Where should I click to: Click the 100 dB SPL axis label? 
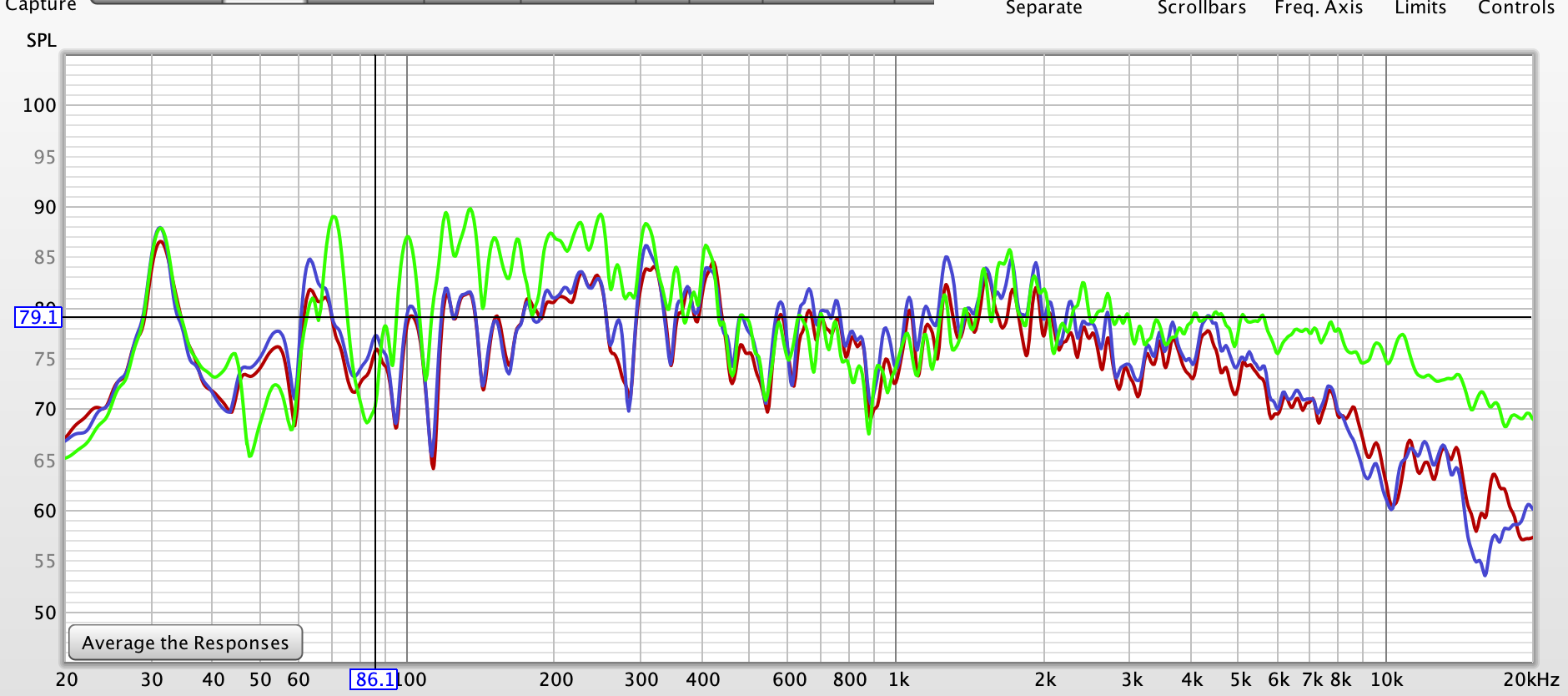[x=39, y=105]
